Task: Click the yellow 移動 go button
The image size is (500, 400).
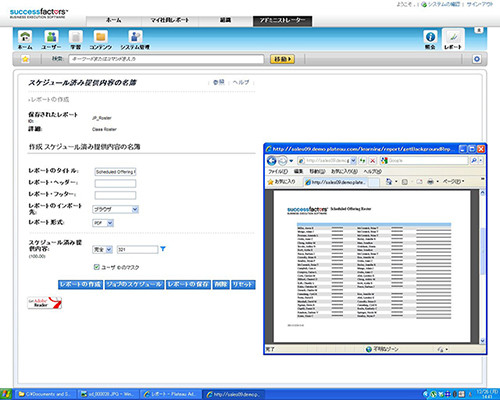Action: pos(282,59)
